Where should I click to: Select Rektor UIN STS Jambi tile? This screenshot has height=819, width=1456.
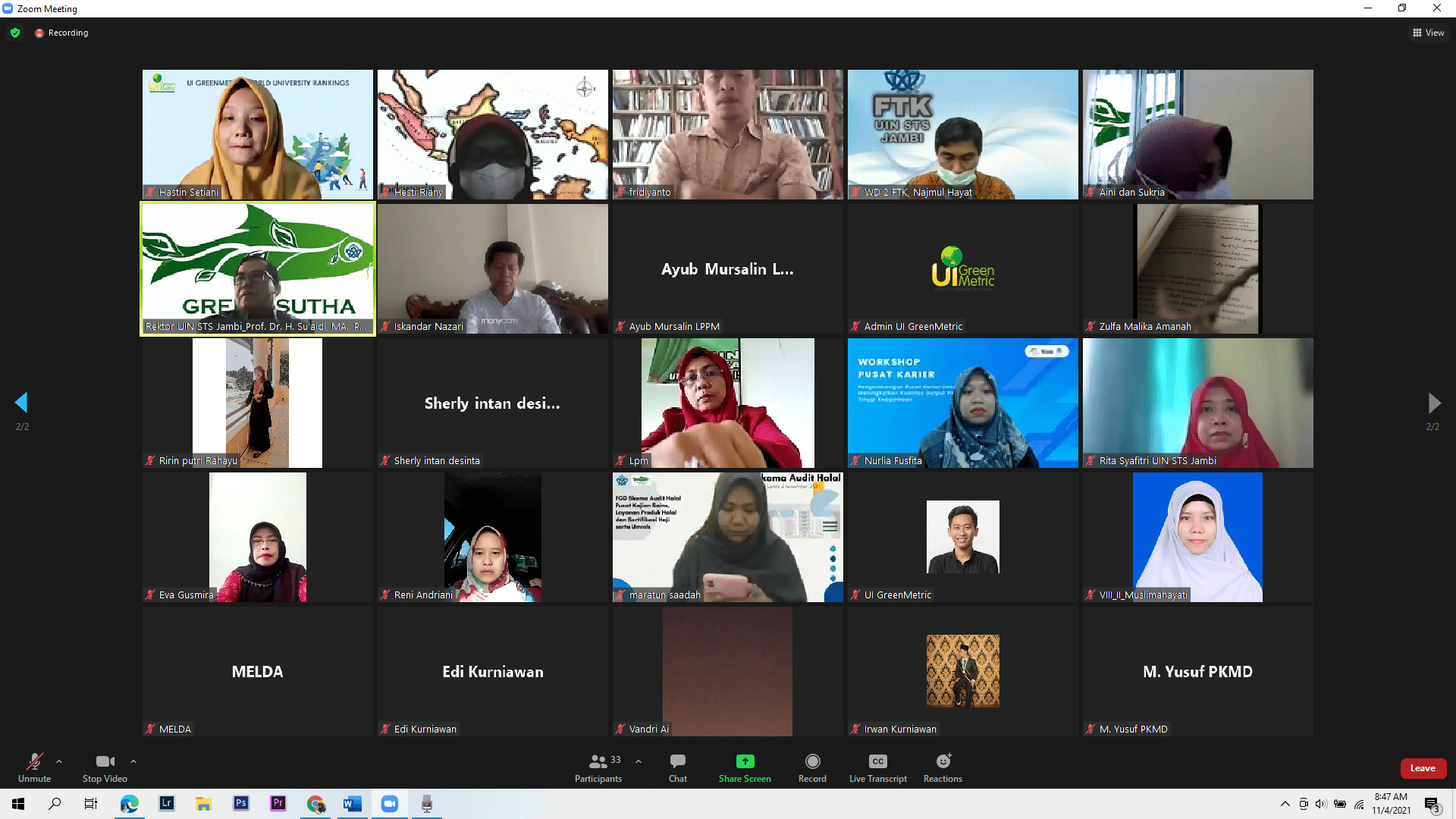click(x=258, y=269)
